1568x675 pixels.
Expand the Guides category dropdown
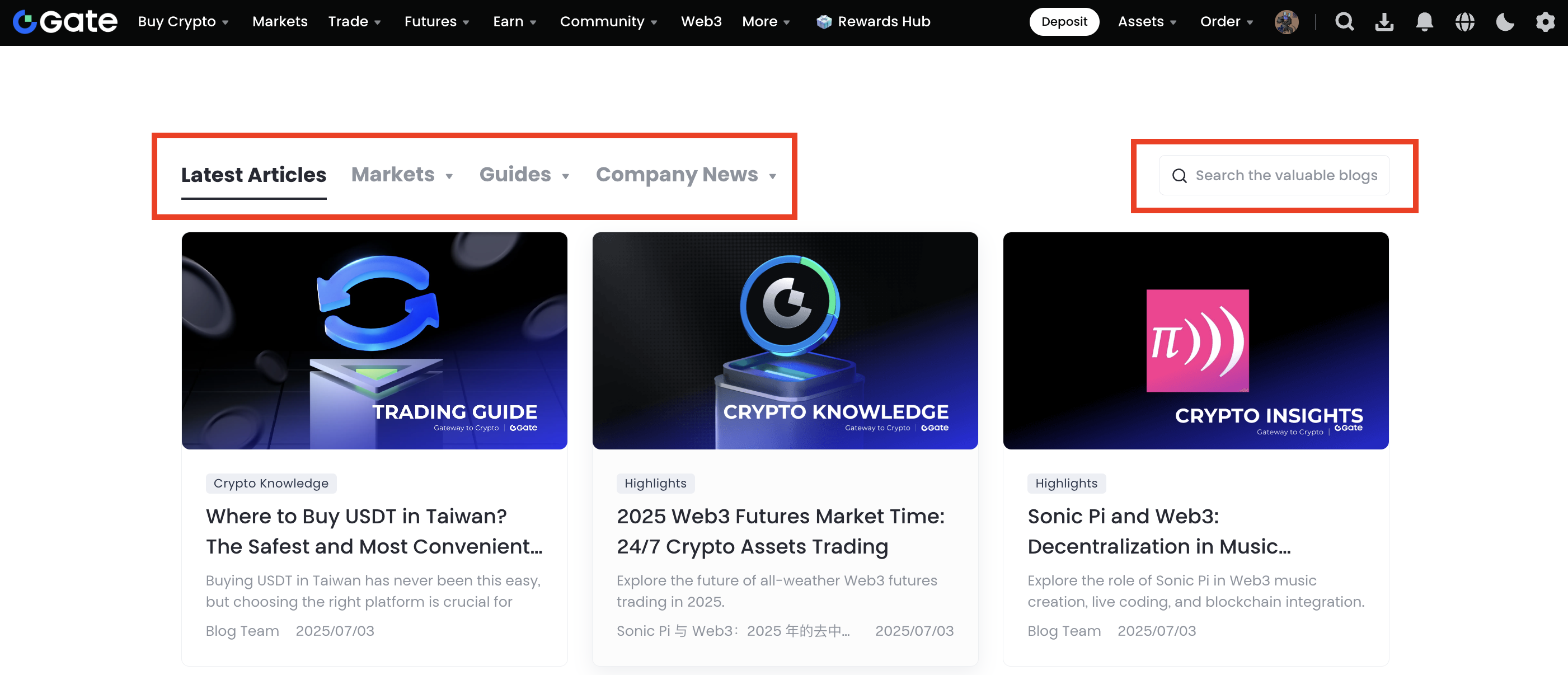point(524,175)
